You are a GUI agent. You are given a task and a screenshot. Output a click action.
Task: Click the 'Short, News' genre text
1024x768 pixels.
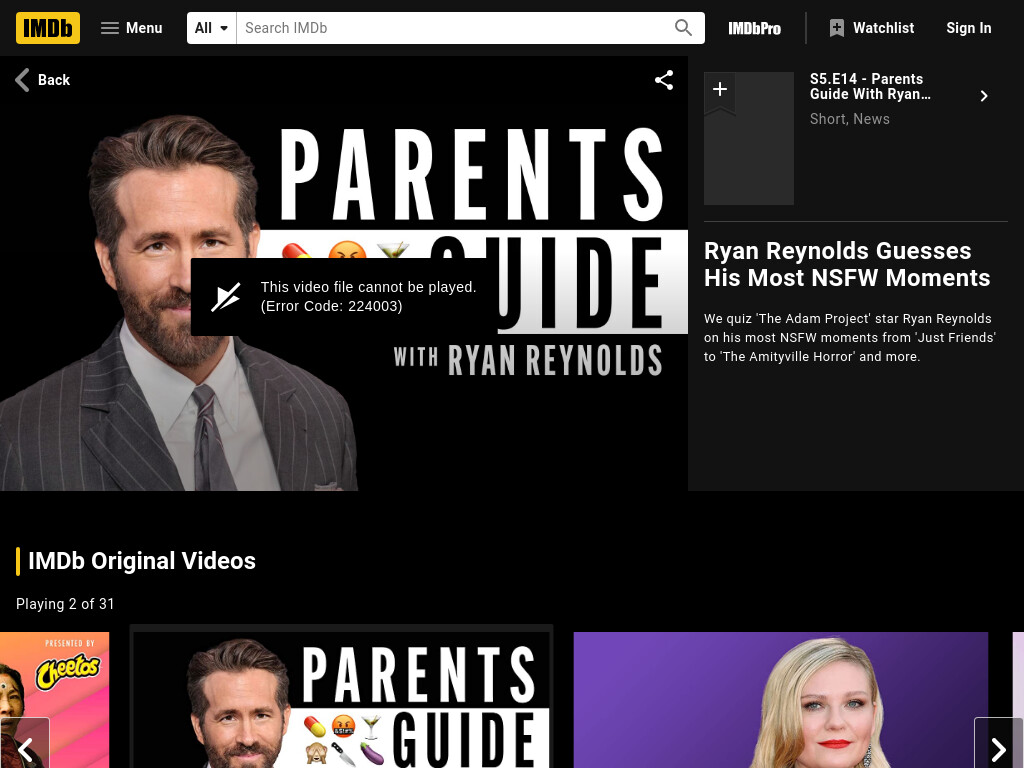pos(850,119)
